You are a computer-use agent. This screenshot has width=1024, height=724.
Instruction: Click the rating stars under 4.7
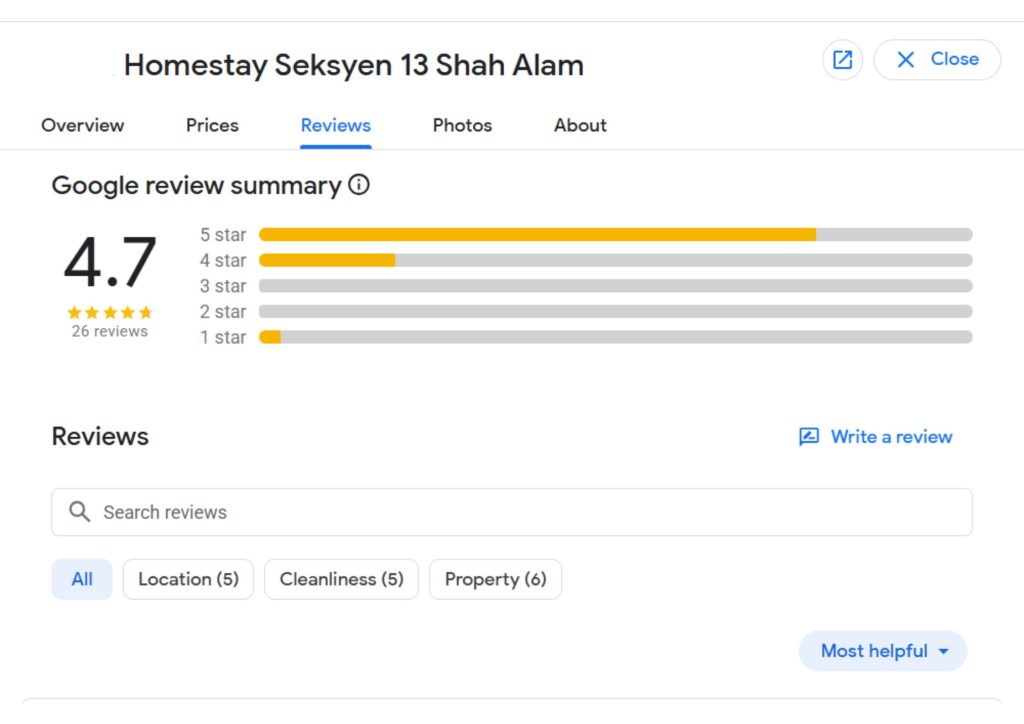tap(109, 312)
